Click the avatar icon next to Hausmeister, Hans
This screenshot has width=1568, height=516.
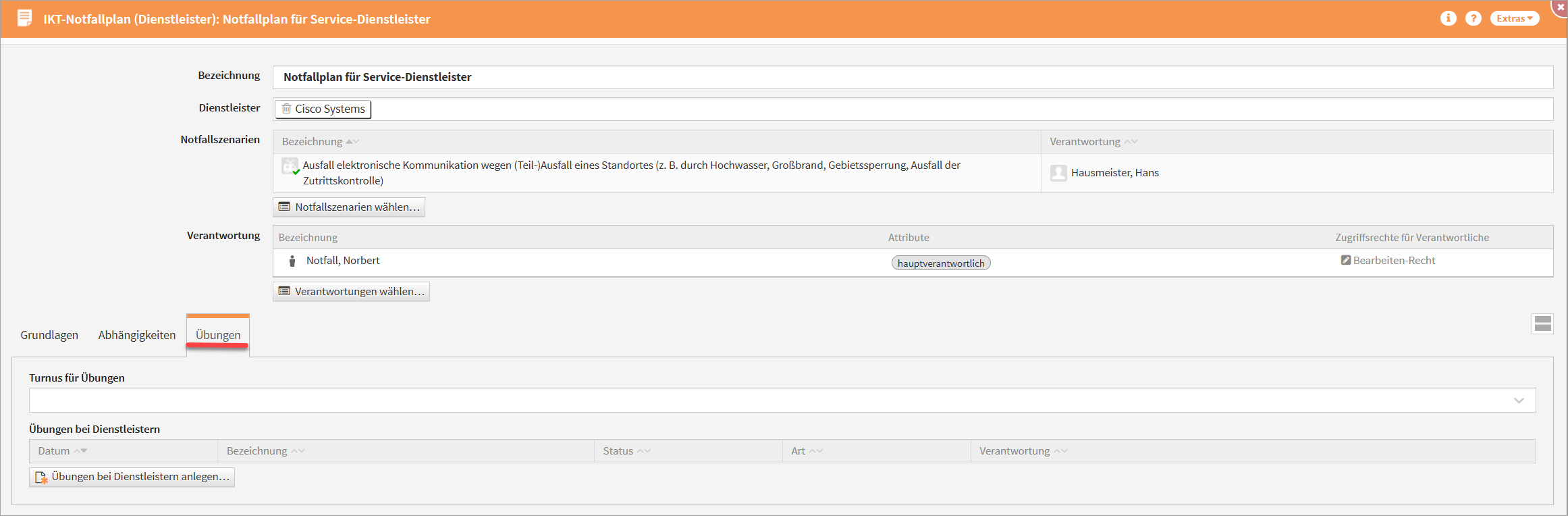coord(1058,173)
